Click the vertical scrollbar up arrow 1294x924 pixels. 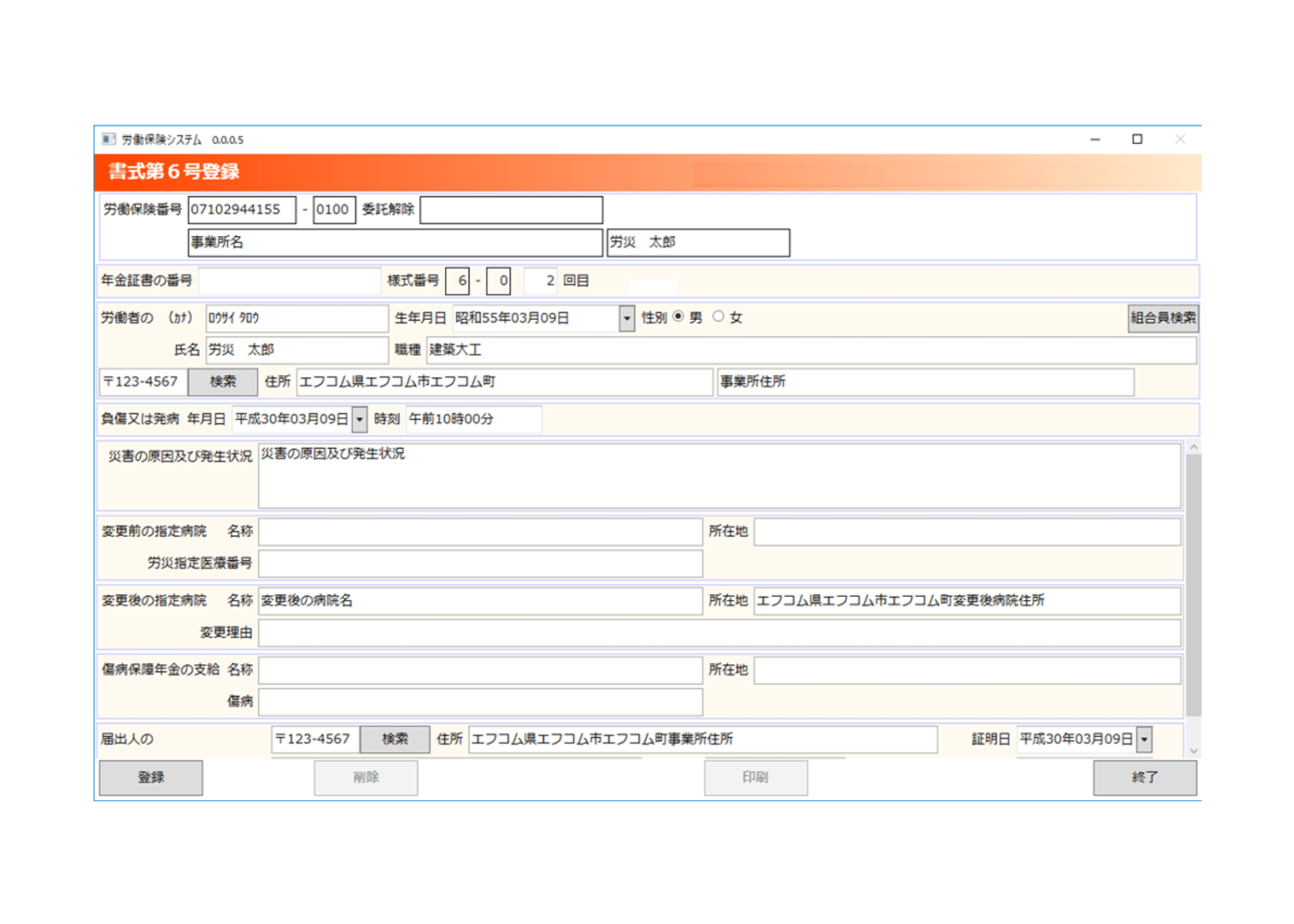(x=1194, y=447)
